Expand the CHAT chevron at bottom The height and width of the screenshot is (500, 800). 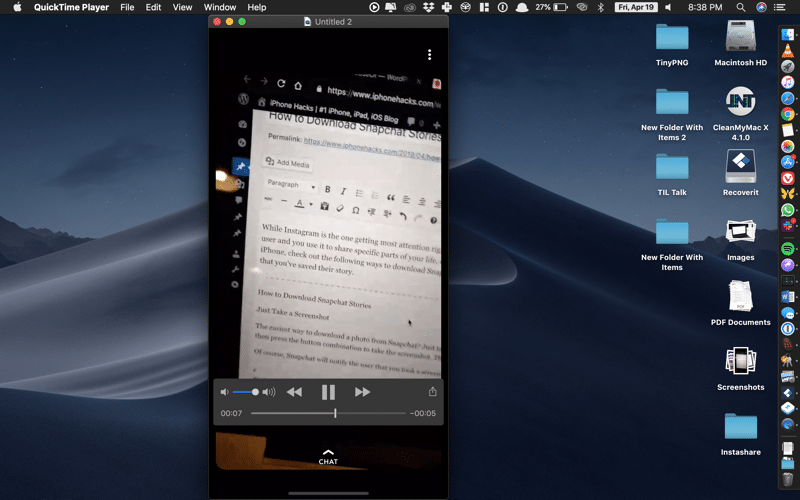pos(328,454)
